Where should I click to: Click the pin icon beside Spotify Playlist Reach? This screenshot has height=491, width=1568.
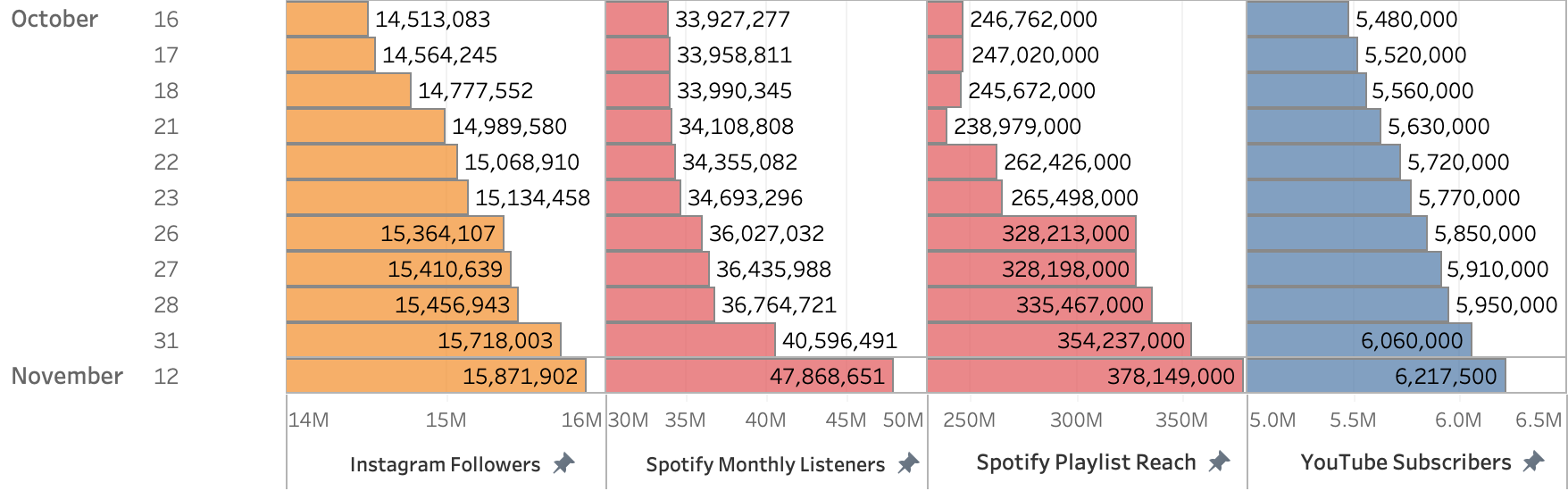(1219, 462)
